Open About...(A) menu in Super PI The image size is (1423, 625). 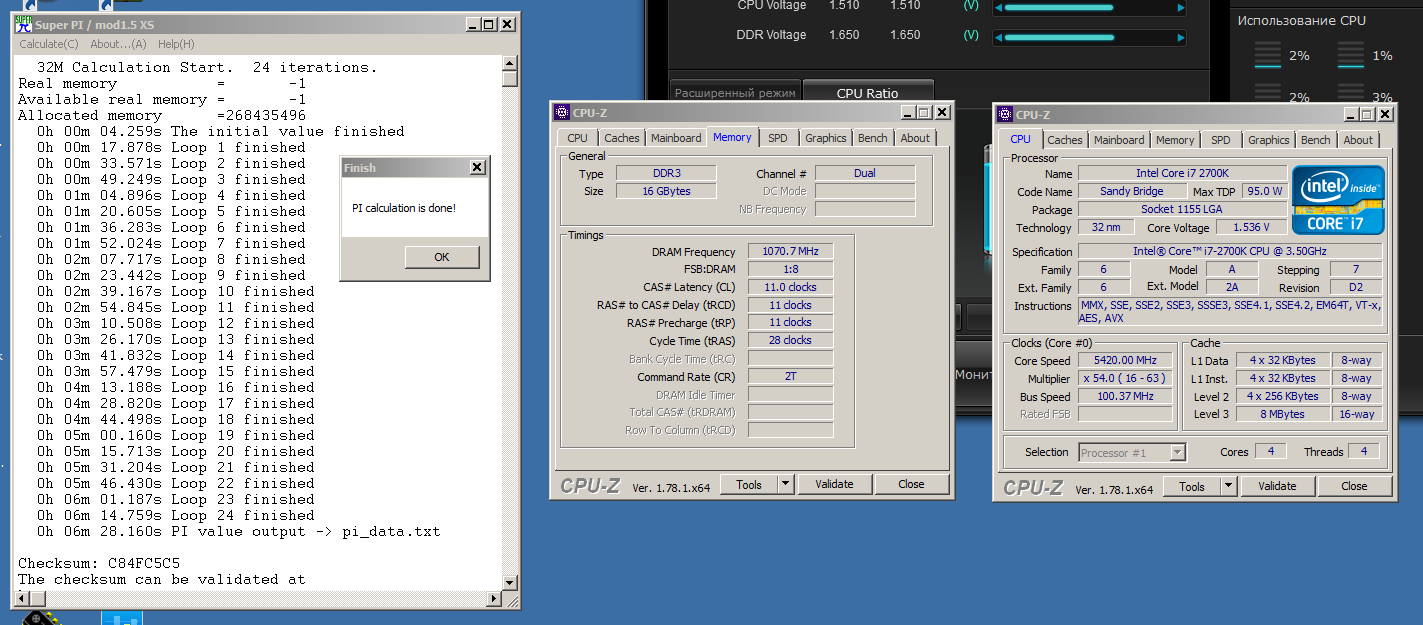[x=118, y=44]
